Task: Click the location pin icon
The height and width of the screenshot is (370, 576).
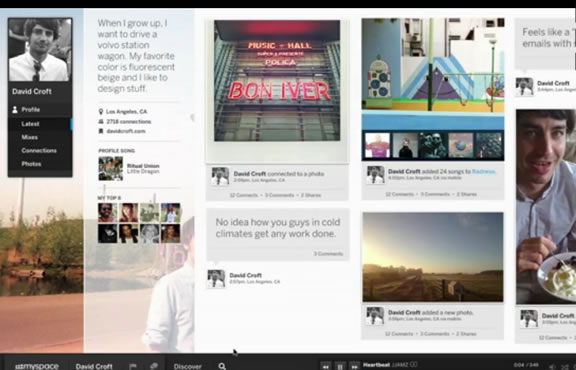Action: coord(101,112)
